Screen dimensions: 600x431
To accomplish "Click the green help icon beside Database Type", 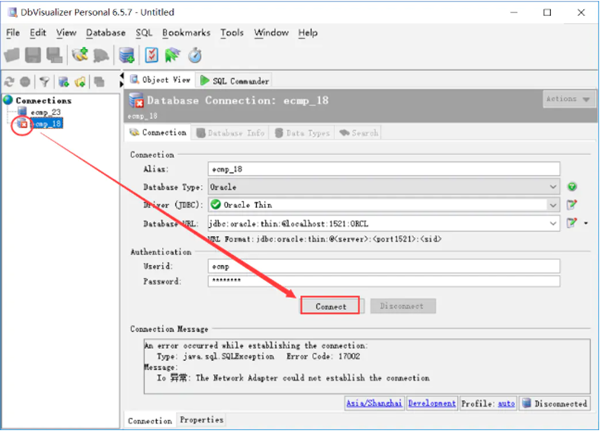I will pyautogui.click(x=572, y=187).
